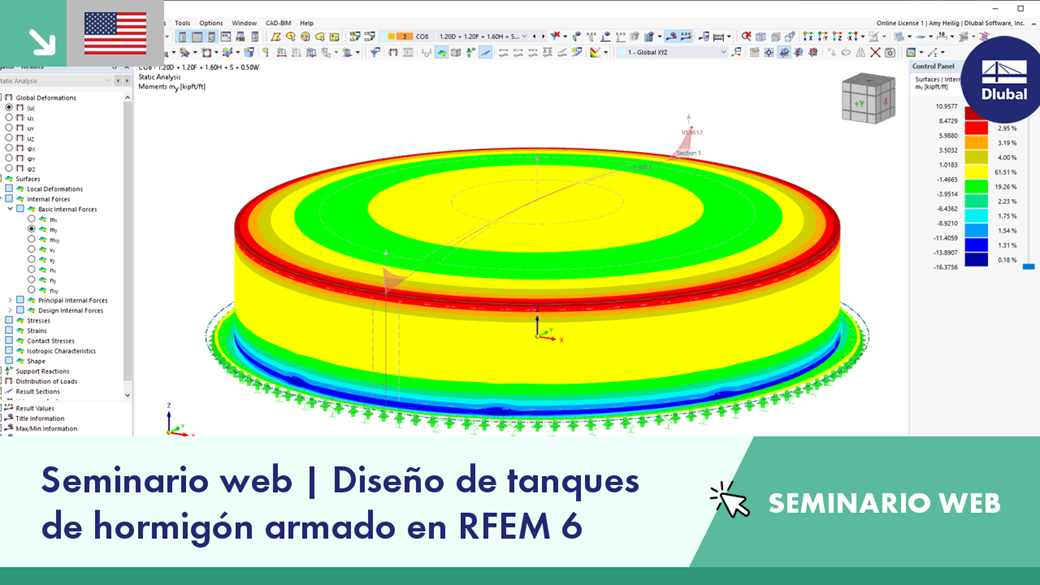Click the Title Information item
Screen dimensions: 1040x585
[40, 419]
